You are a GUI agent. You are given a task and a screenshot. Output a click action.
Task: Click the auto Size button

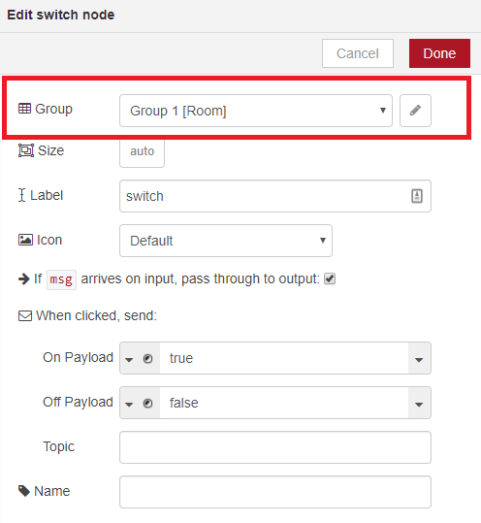click(x=142, y=152)
